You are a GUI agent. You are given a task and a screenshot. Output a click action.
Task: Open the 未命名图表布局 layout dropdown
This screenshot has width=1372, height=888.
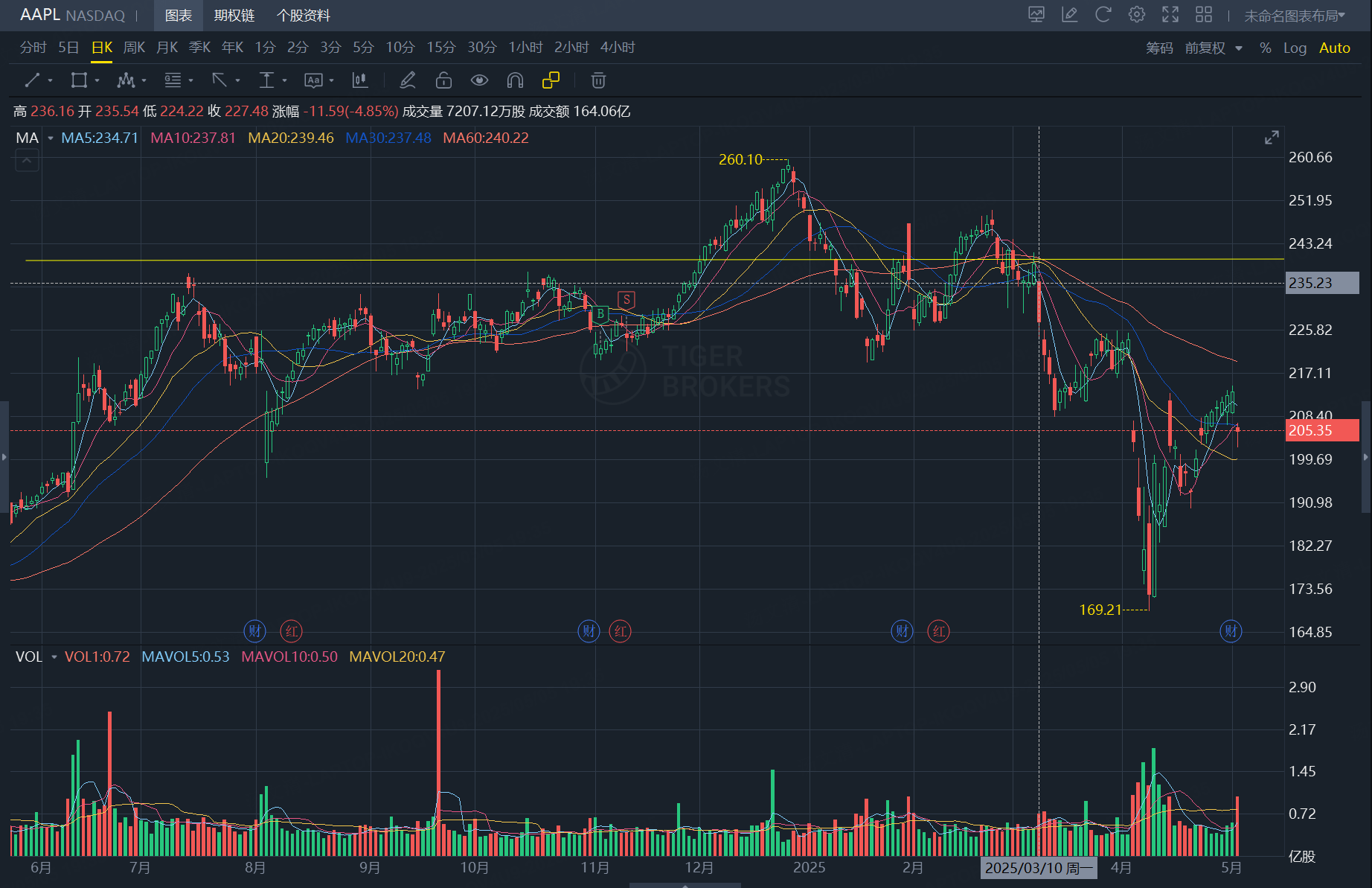click(1295, 16)
